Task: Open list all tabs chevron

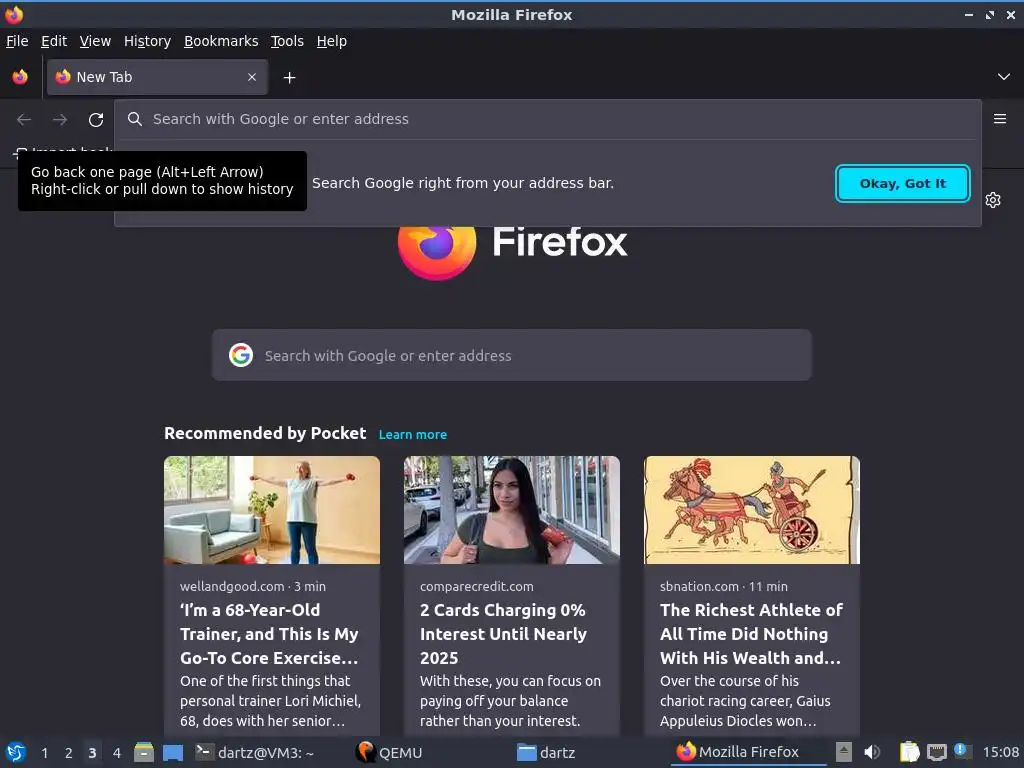Action: click(1004, 77)
